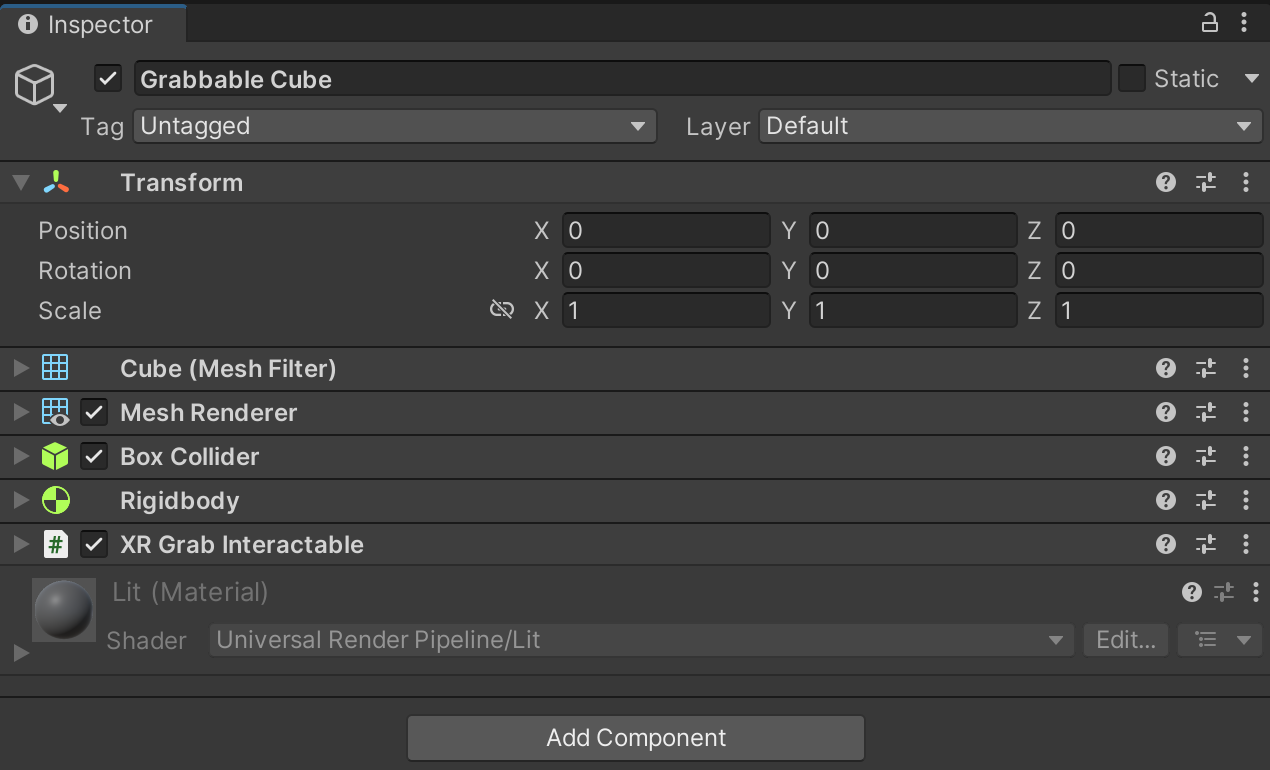
Task: Click the Add Component button
Action: [x=635, y=737]
